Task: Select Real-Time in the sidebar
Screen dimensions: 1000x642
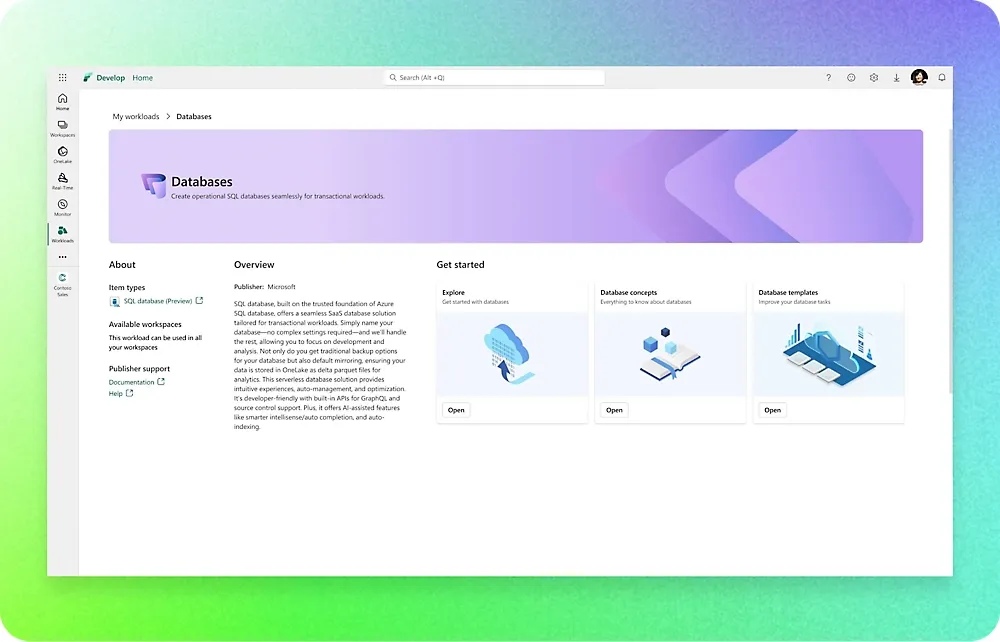Action: pyautogui.click(x=62, y=181)
